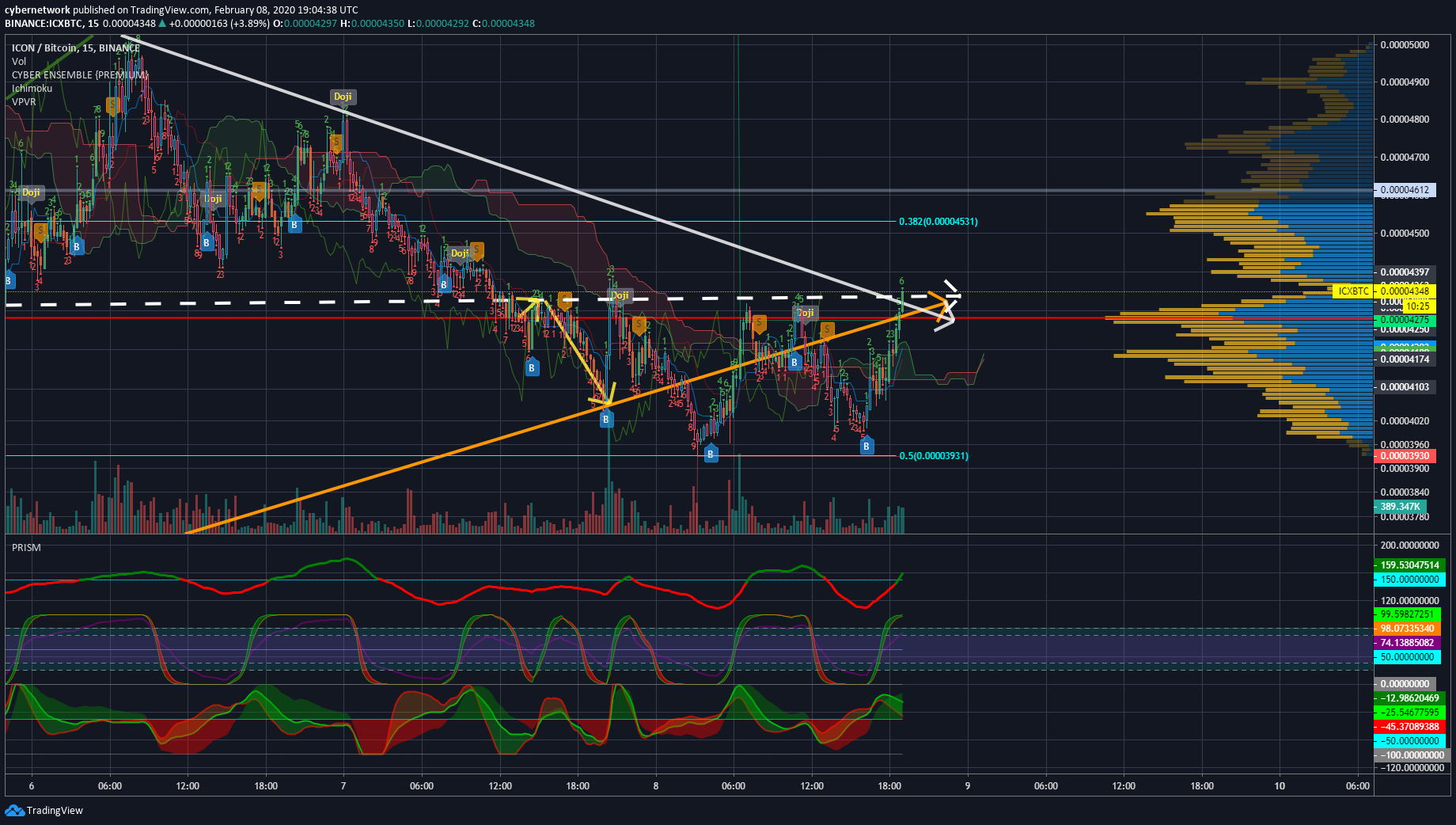The height and width of the screenshot is (825, 1456).
Task: Click the Doji label just before 8 12:00
Action: click(806, 313)
